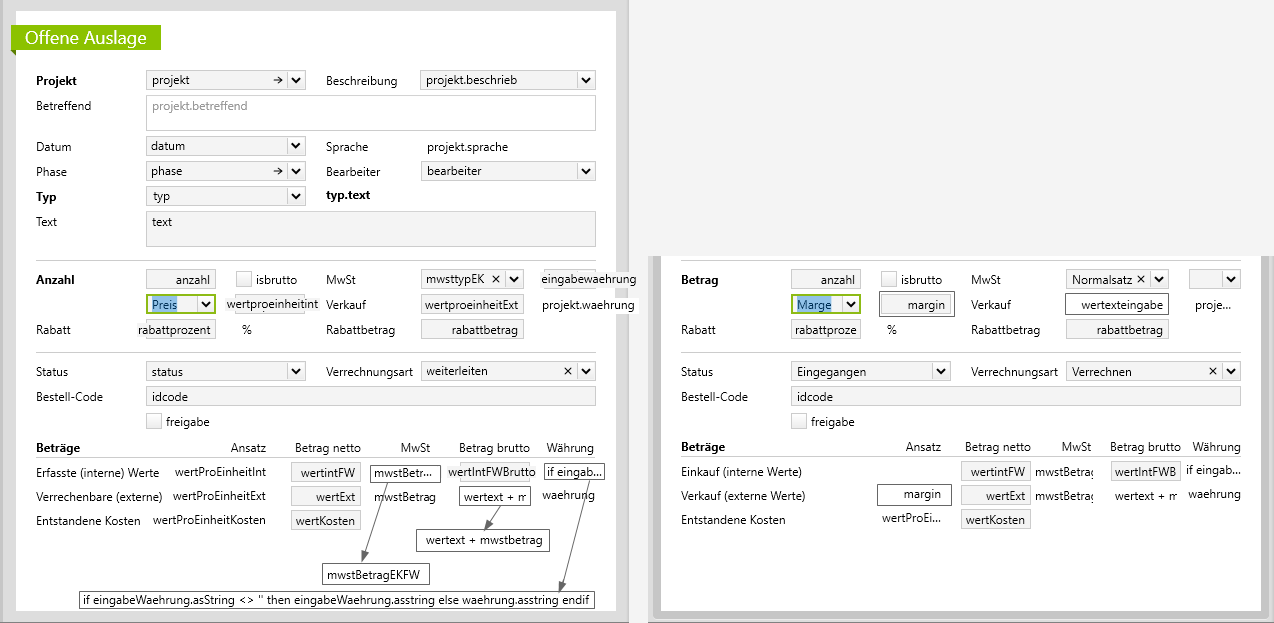Tick freigabe checkbox below the Eingegangen status

tap(798, 422)
